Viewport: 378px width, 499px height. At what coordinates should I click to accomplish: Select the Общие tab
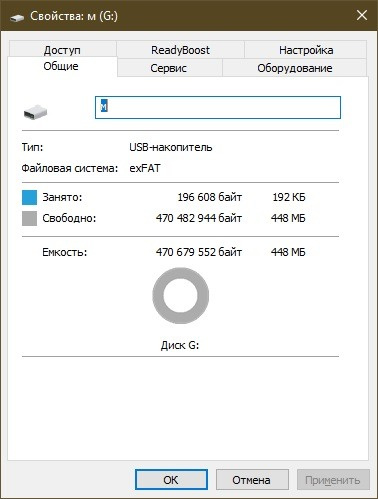point(61,66)
